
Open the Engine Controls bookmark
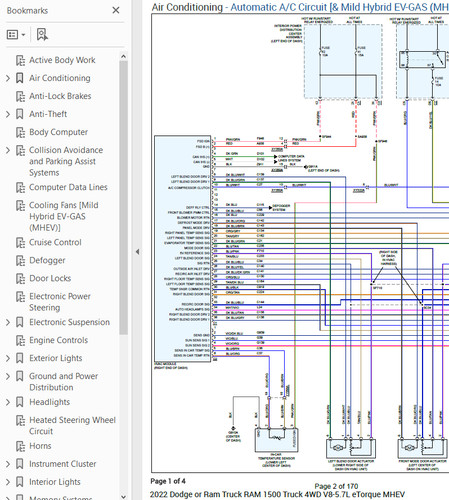(x=58, y=340)
